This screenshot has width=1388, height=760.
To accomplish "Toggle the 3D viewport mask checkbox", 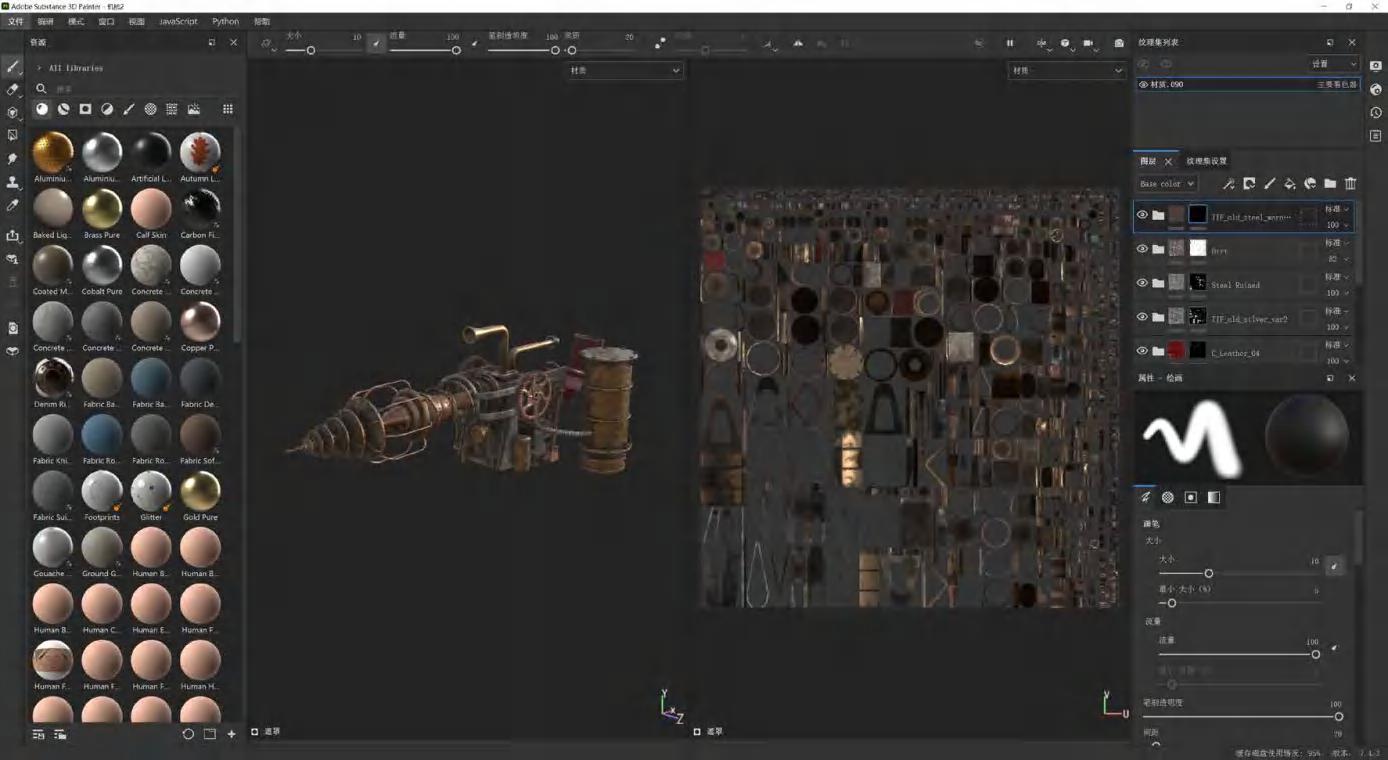I will pos(254,732).
